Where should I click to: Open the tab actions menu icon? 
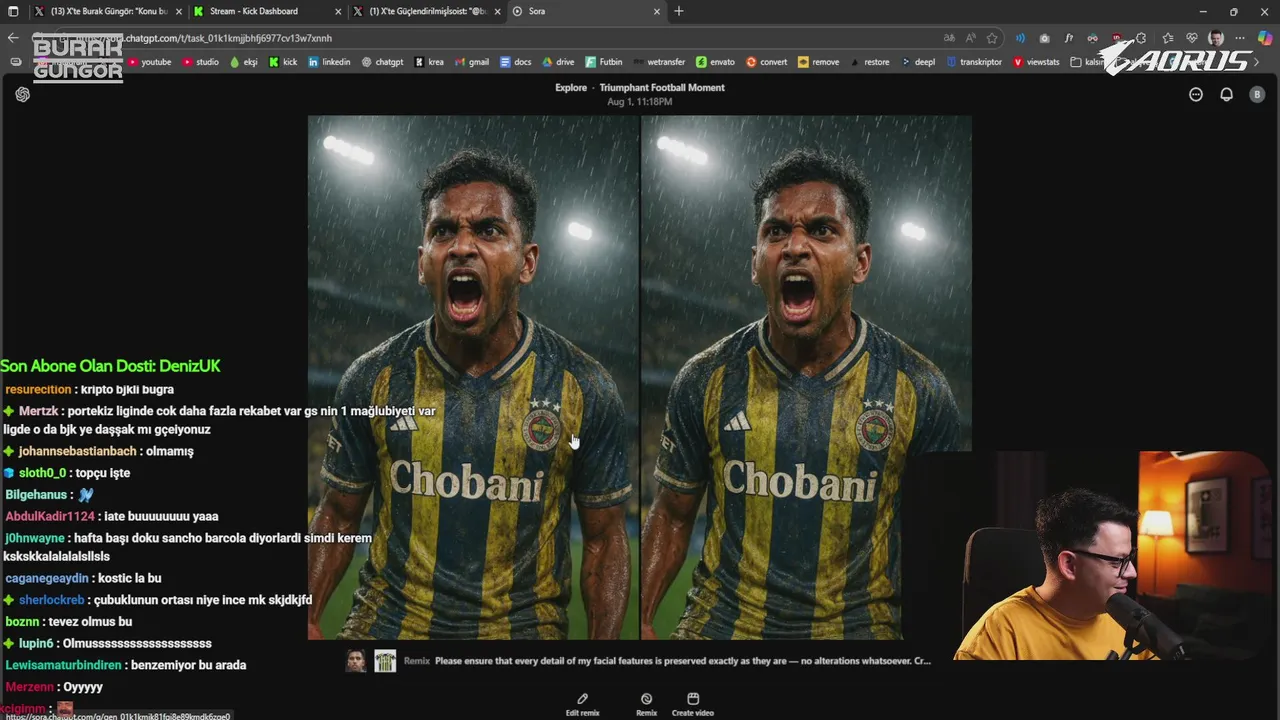13,11
